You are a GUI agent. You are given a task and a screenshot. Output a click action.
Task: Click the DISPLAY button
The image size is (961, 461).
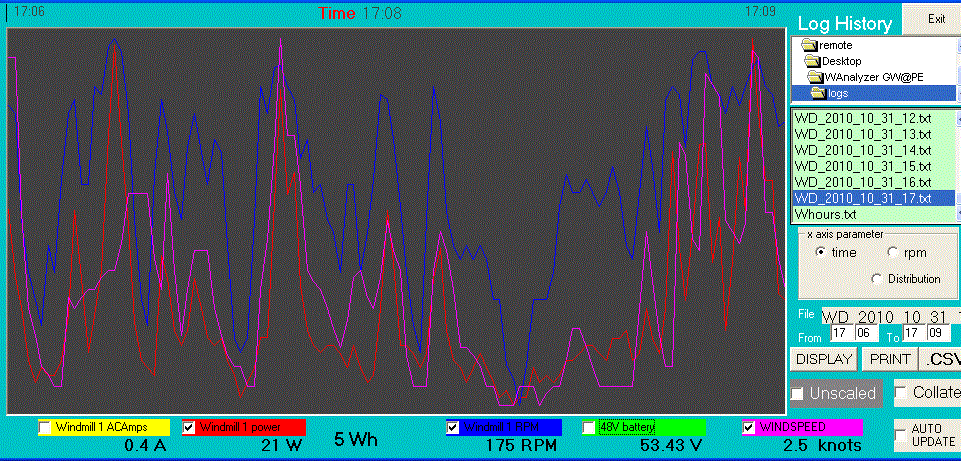pyautogui.click(x=823, y=359)
